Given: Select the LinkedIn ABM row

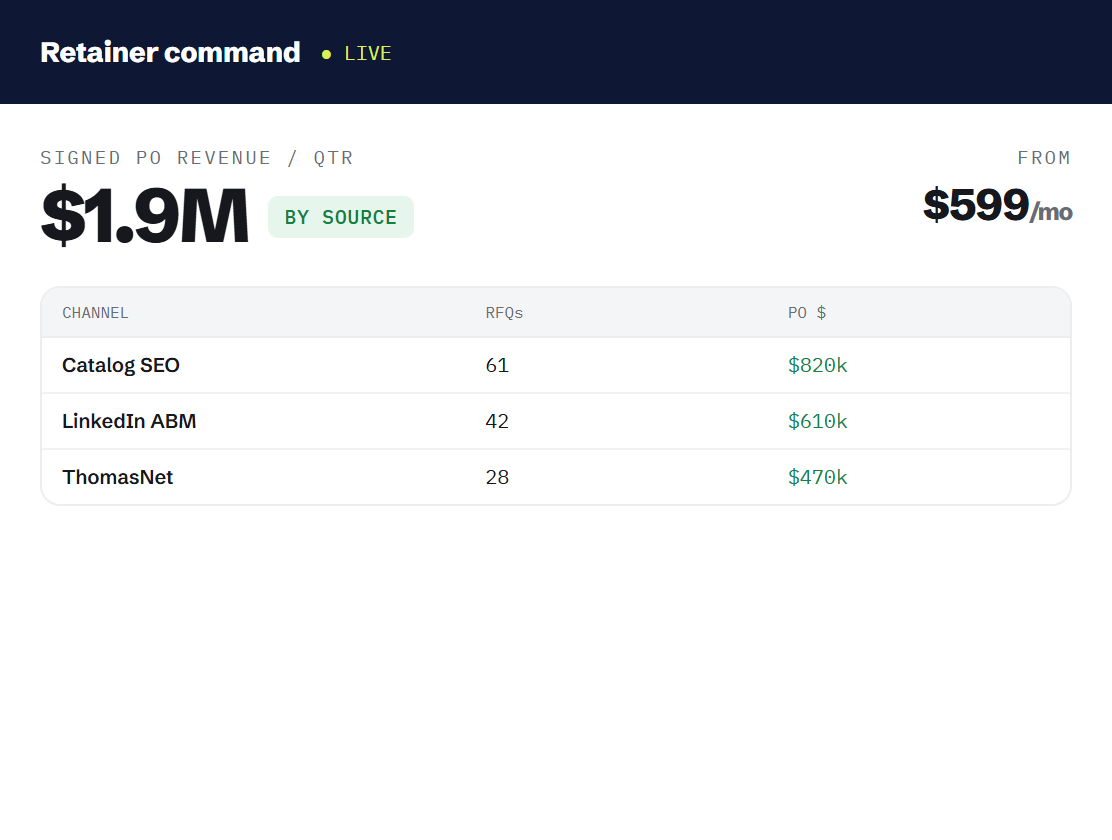Looking at the screenshot, I should tap(556, 421).
